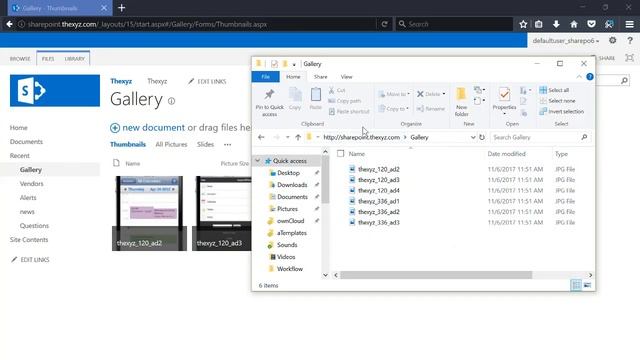Click Cut in the Clipboard group
640x360 pixels.
point(337,90)
